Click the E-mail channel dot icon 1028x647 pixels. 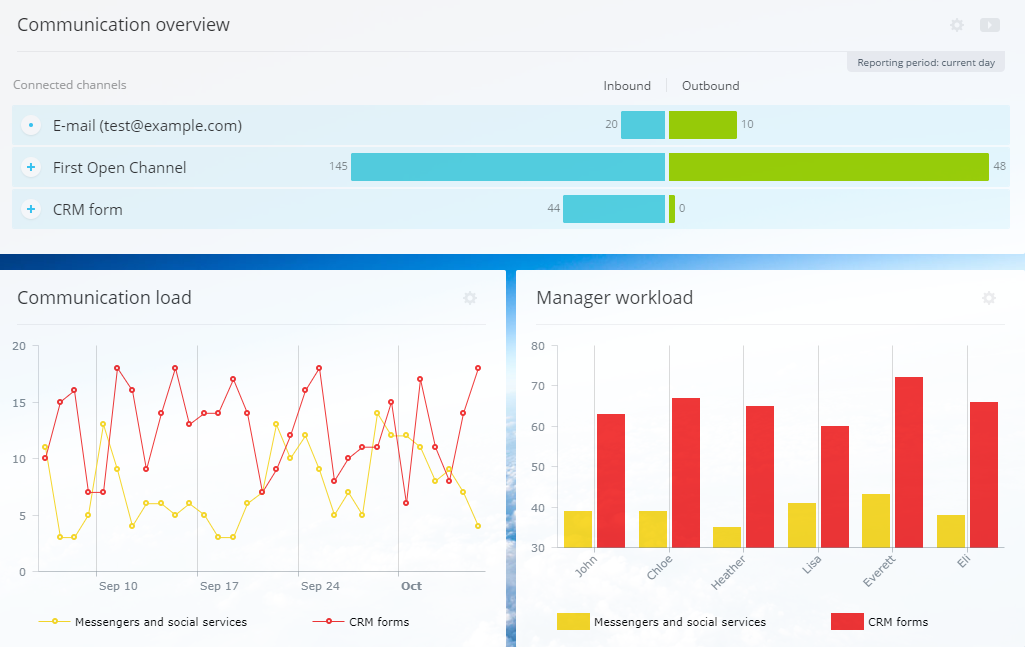[31, 126]
